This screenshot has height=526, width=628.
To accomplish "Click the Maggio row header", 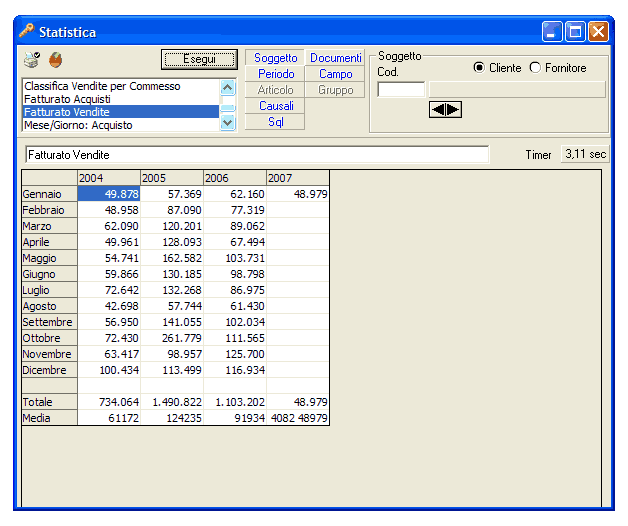I will point(49,258).
